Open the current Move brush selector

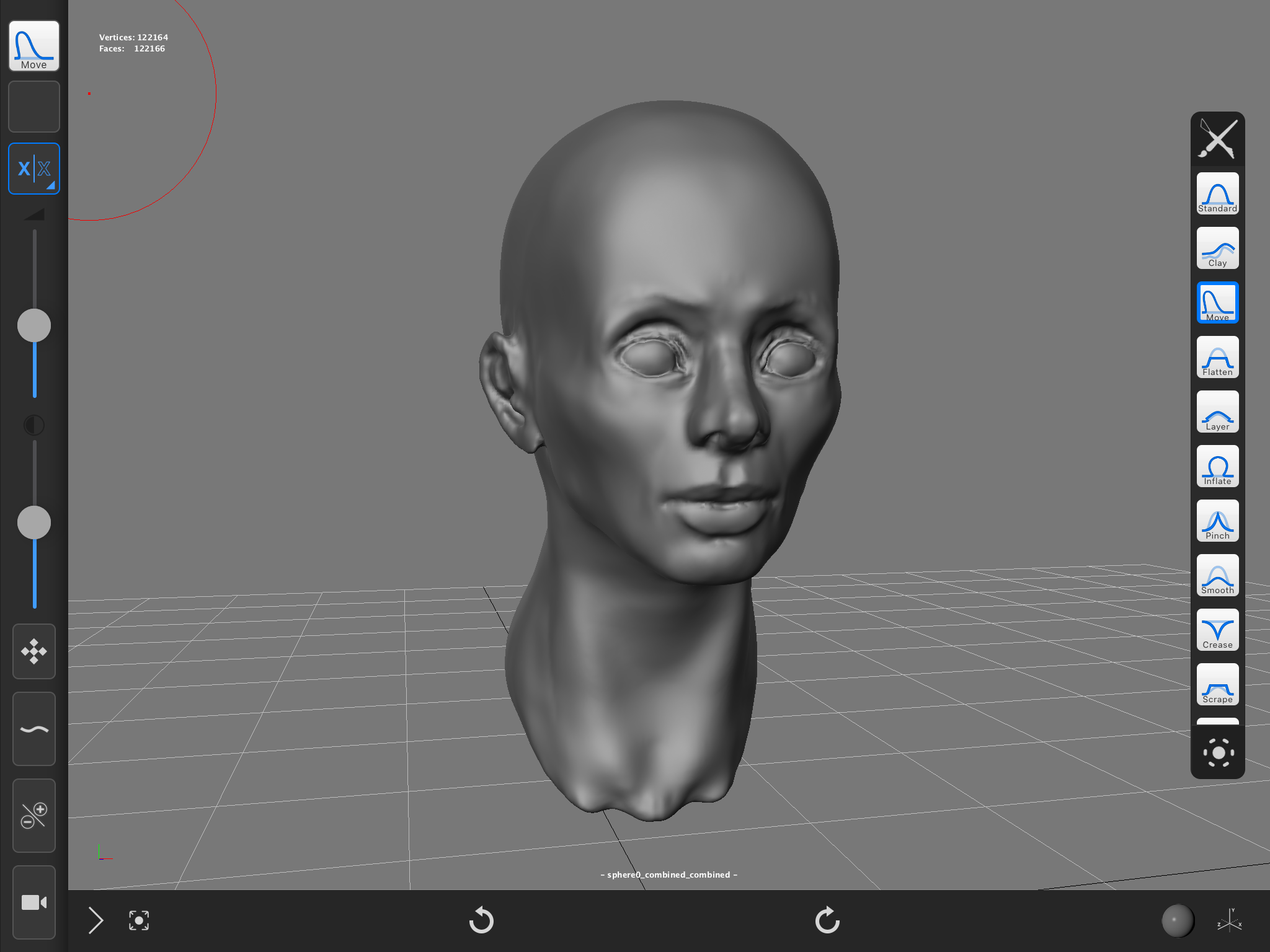coord(34,46)
